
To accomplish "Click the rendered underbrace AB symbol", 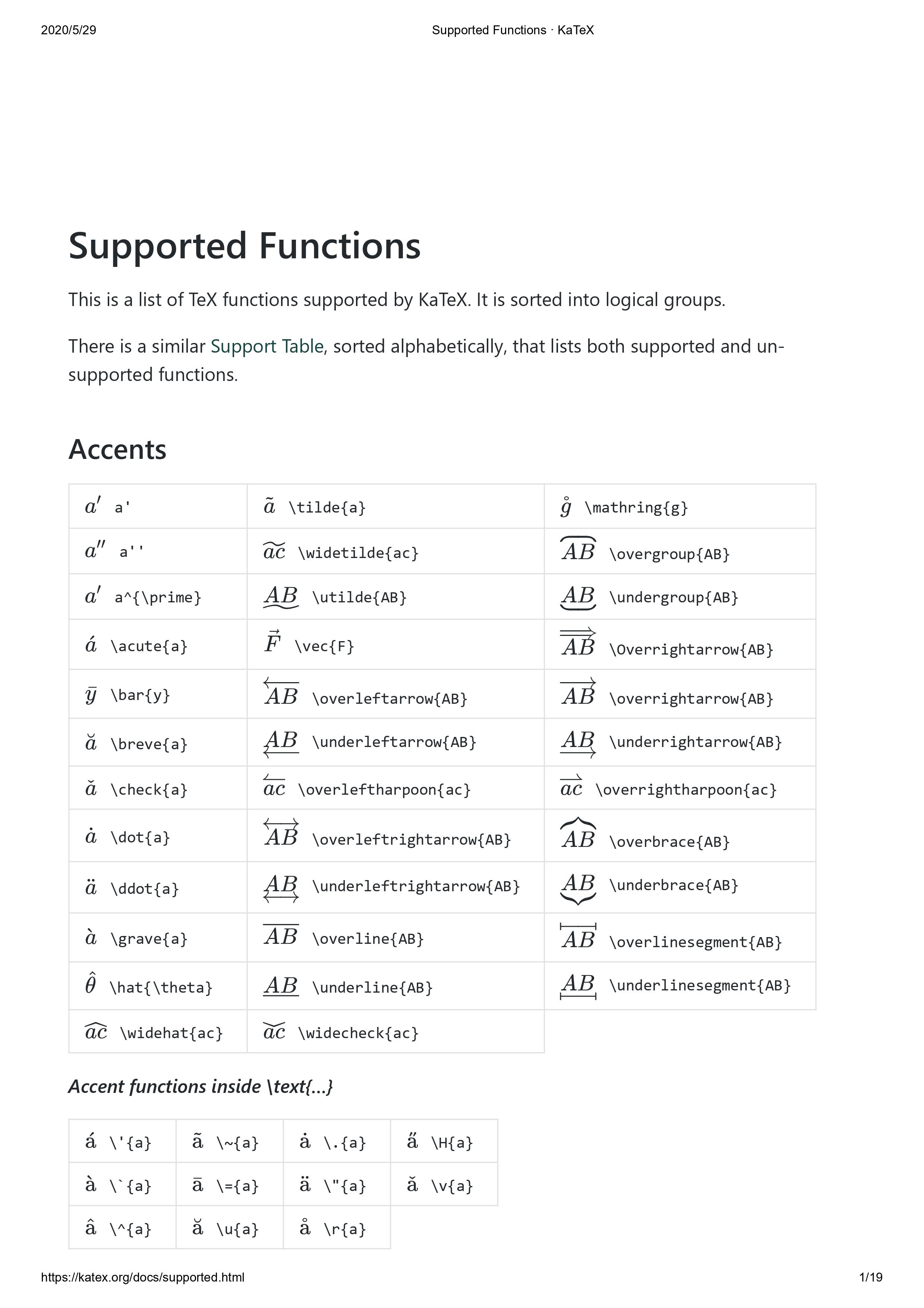I will (x=578, y=888).
